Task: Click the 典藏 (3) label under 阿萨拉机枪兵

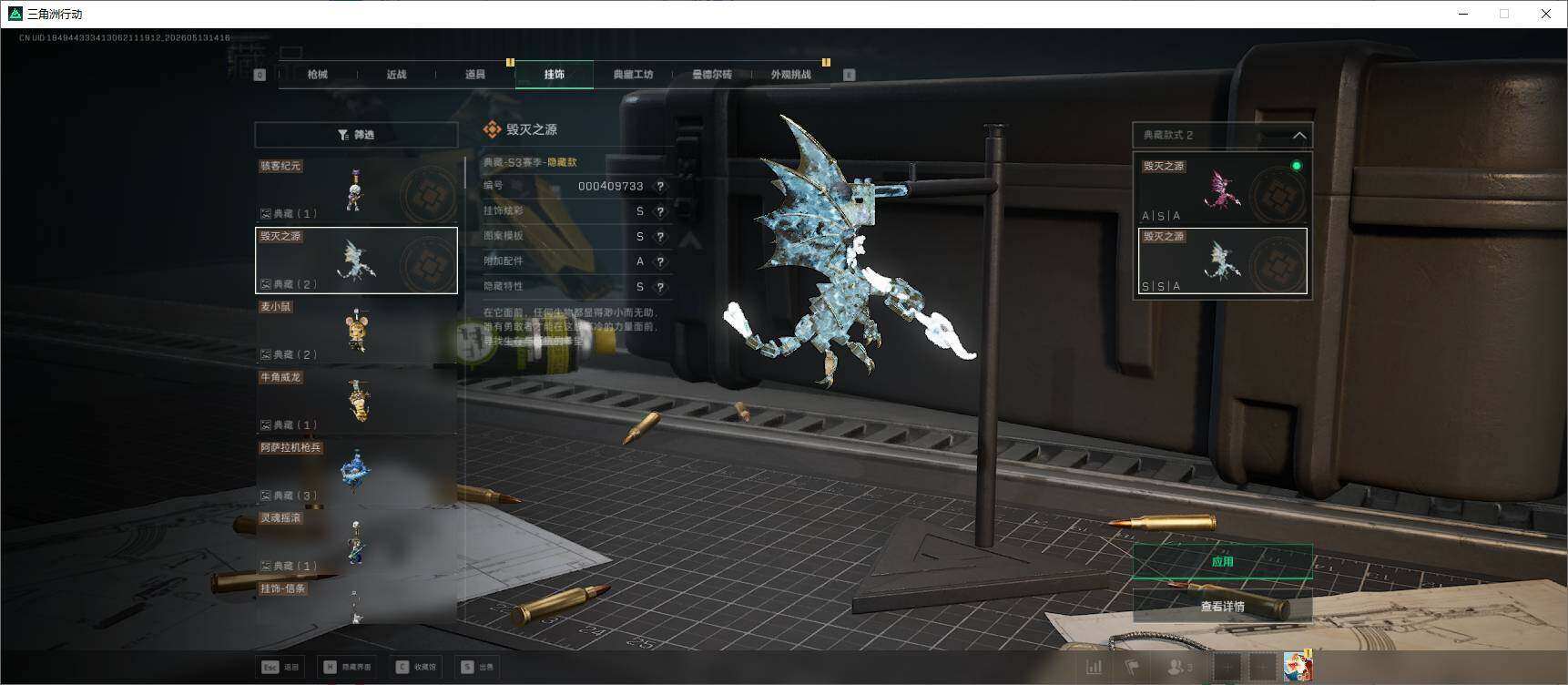Action: [x=289, y=496]
